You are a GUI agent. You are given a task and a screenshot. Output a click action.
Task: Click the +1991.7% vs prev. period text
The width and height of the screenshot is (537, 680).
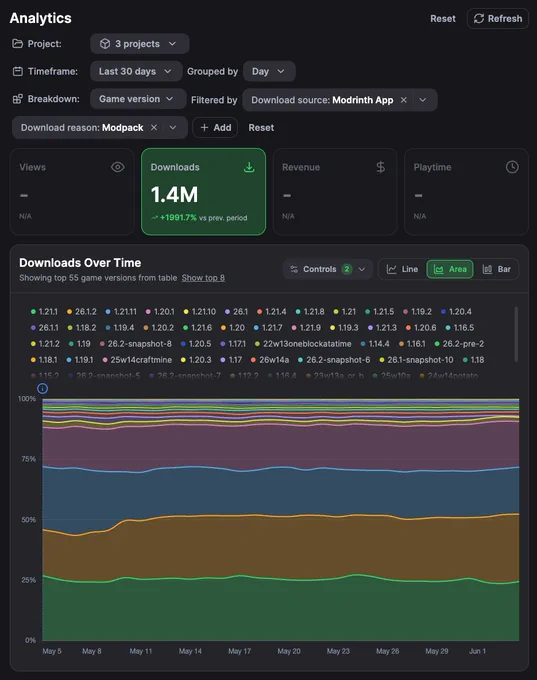(199, 218)
